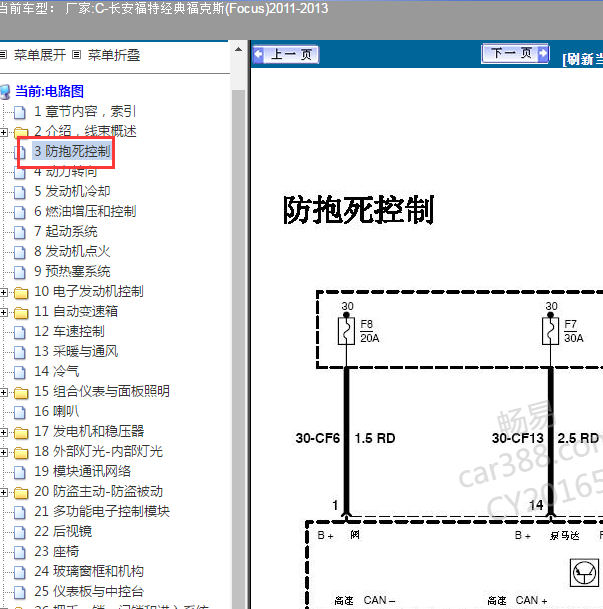
Task: Open the 18 外部灯光-内部灯光 folder
Action: point(98,451)
